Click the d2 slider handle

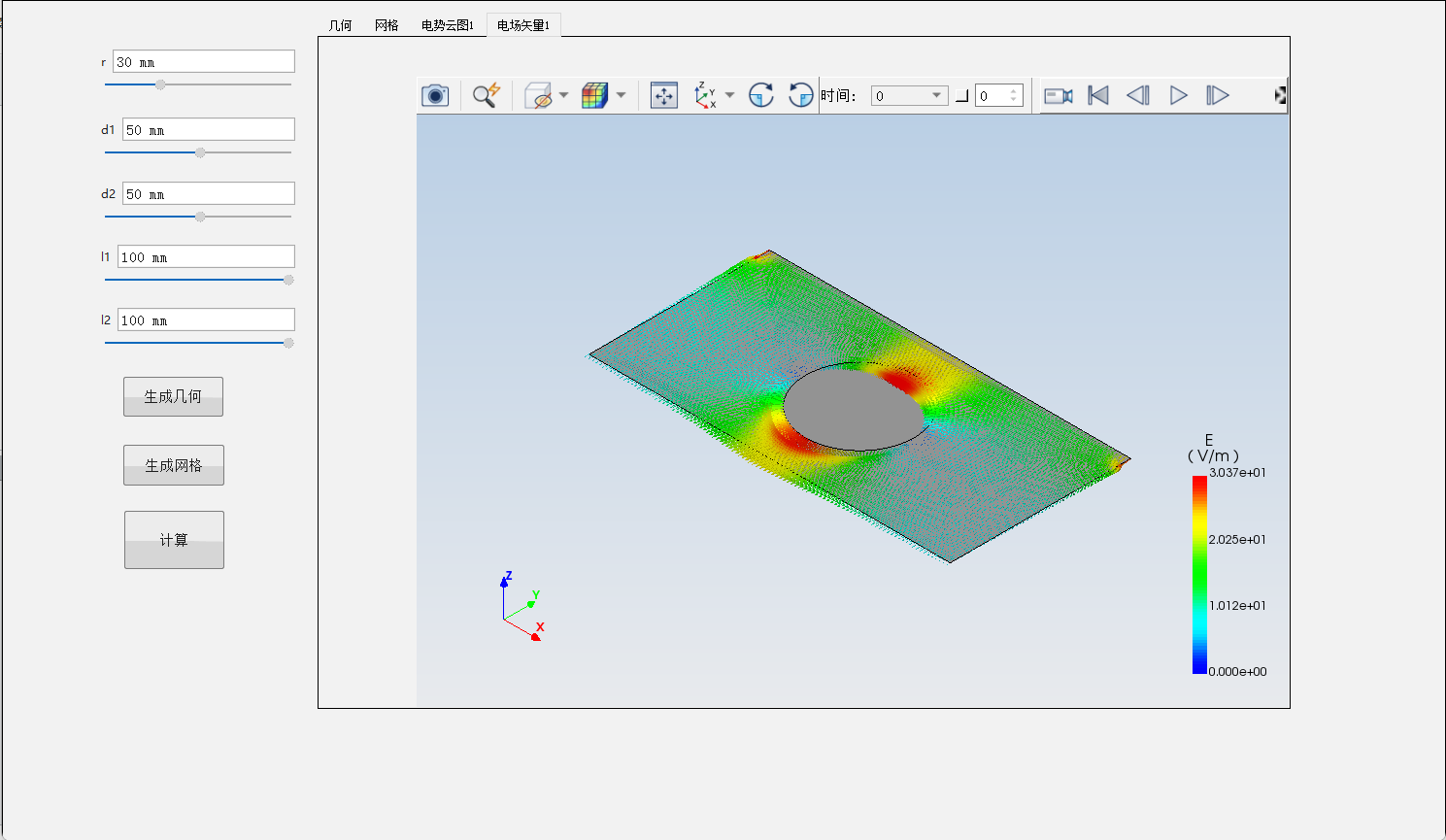pos(200,217)
